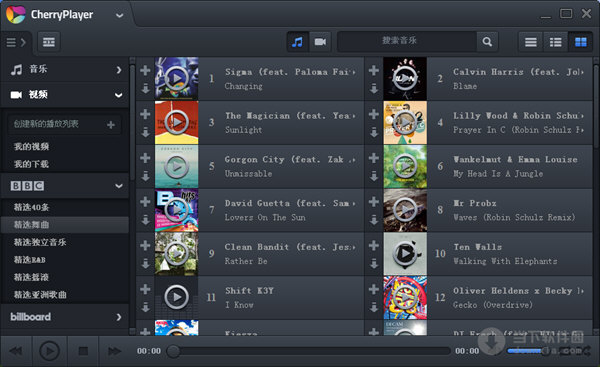This screenshot has width=600, height=367.
Task: Select the simple list view icon
Action: pyautogui.click(x=530, y=42)
